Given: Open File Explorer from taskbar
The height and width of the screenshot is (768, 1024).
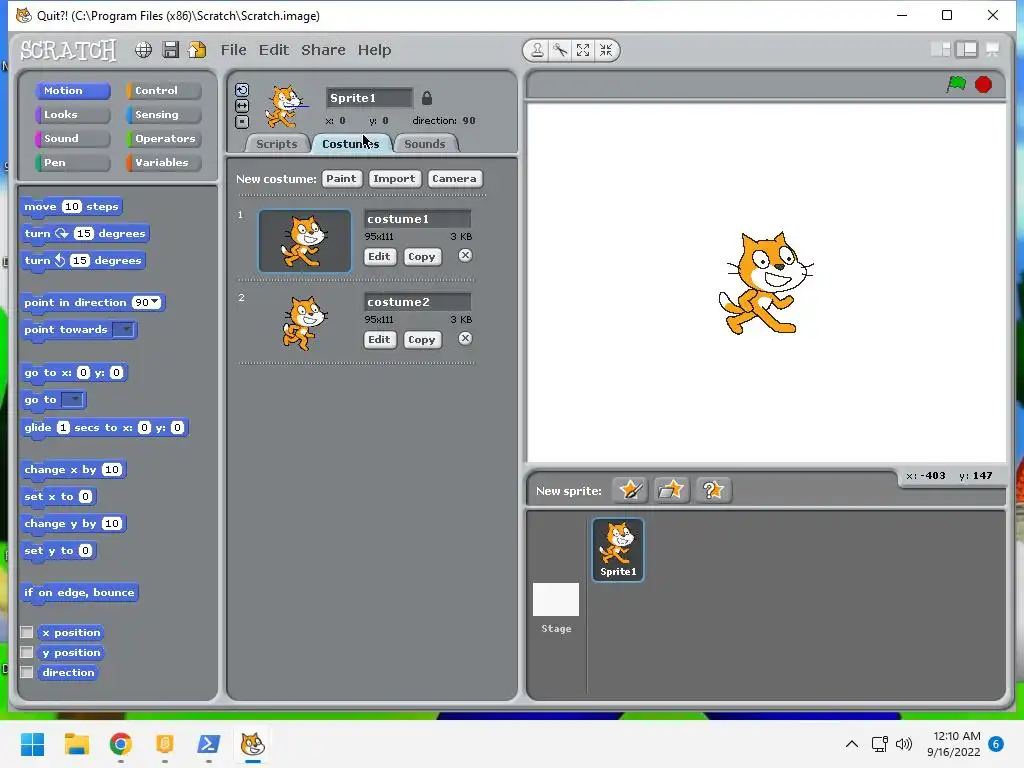Looking at the screenshot, I should pyautogui.click(x=76, y=744).
